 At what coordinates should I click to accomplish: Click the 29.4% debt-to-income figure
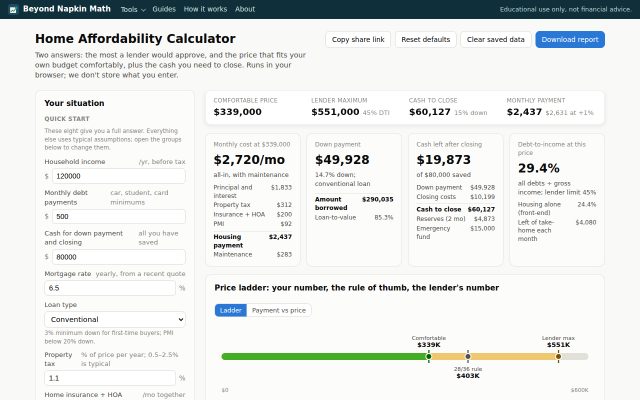pyautogui.click(x=539, y=168)
